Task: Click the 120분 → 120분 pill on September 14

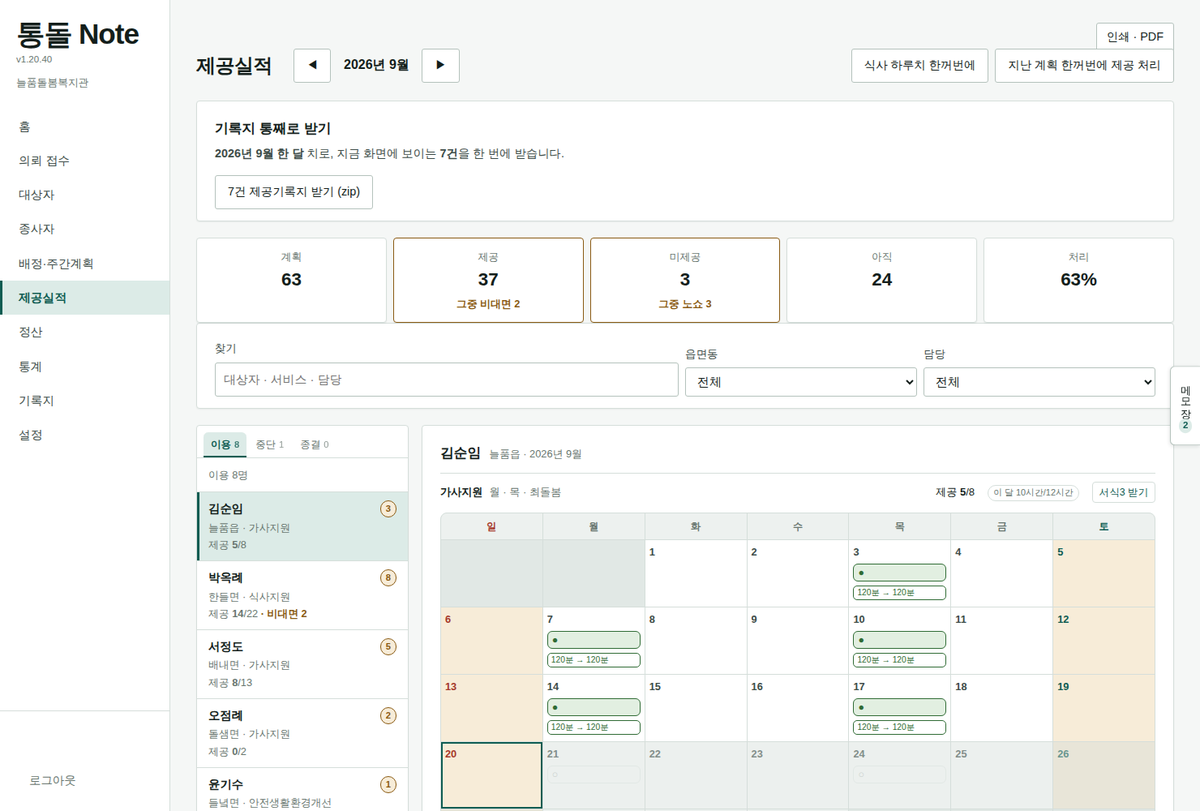Action: [593, 727]
